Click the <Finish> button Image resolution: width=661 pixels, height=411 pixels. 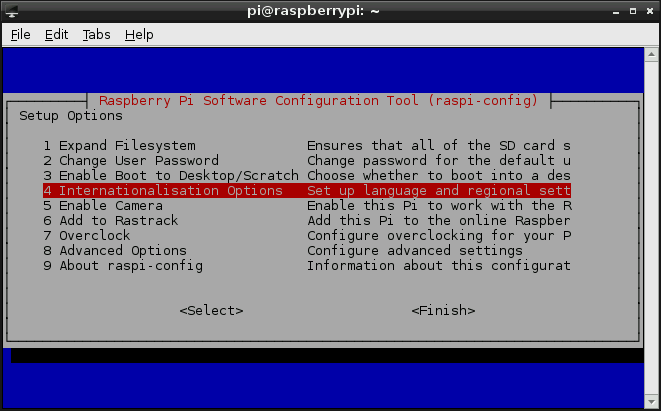(x=443, y=311)
